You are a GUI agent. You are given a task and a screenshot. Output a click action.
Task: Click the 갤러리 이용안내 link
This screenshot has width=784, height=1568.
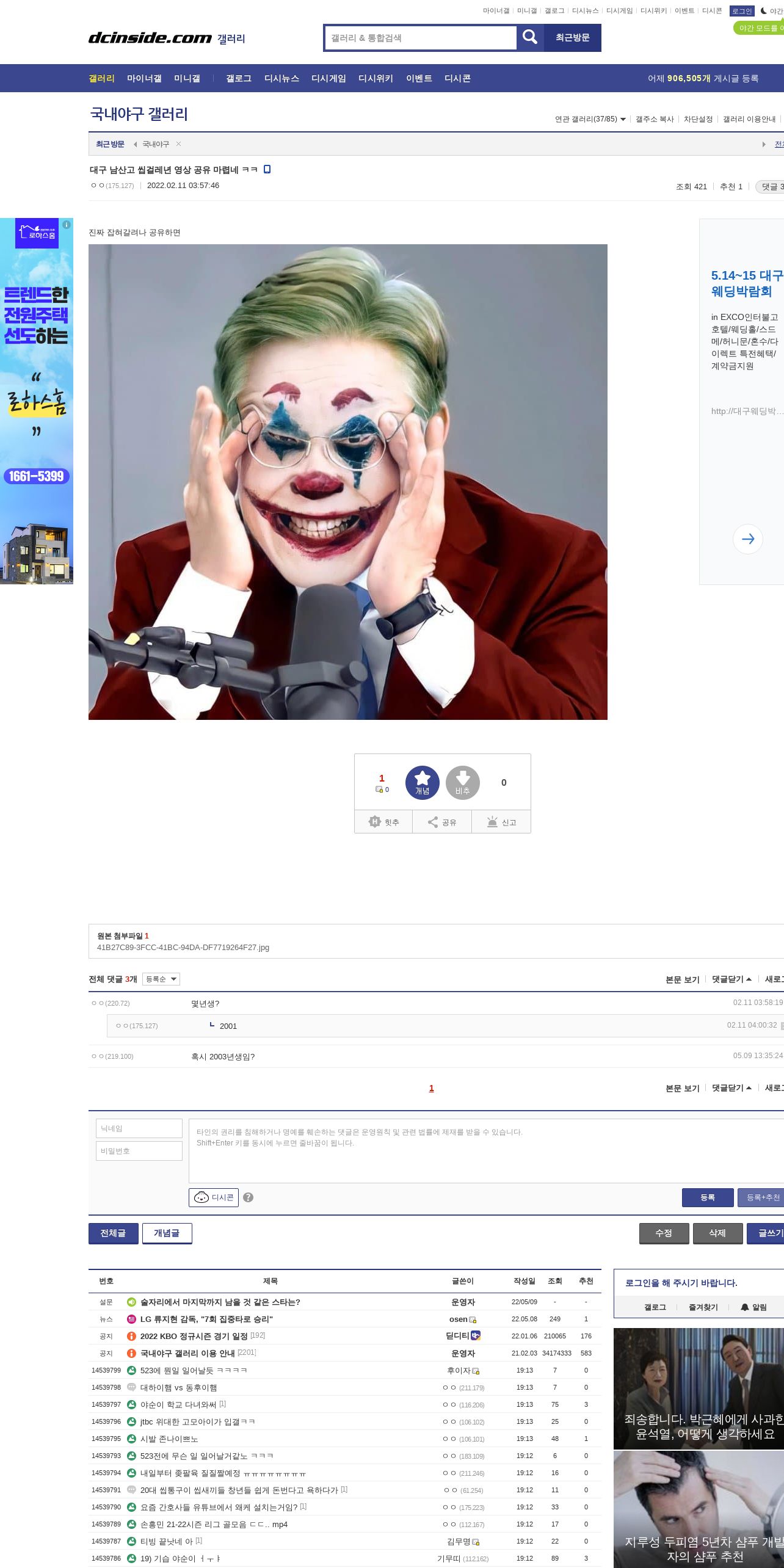click(x=749, y=119)
